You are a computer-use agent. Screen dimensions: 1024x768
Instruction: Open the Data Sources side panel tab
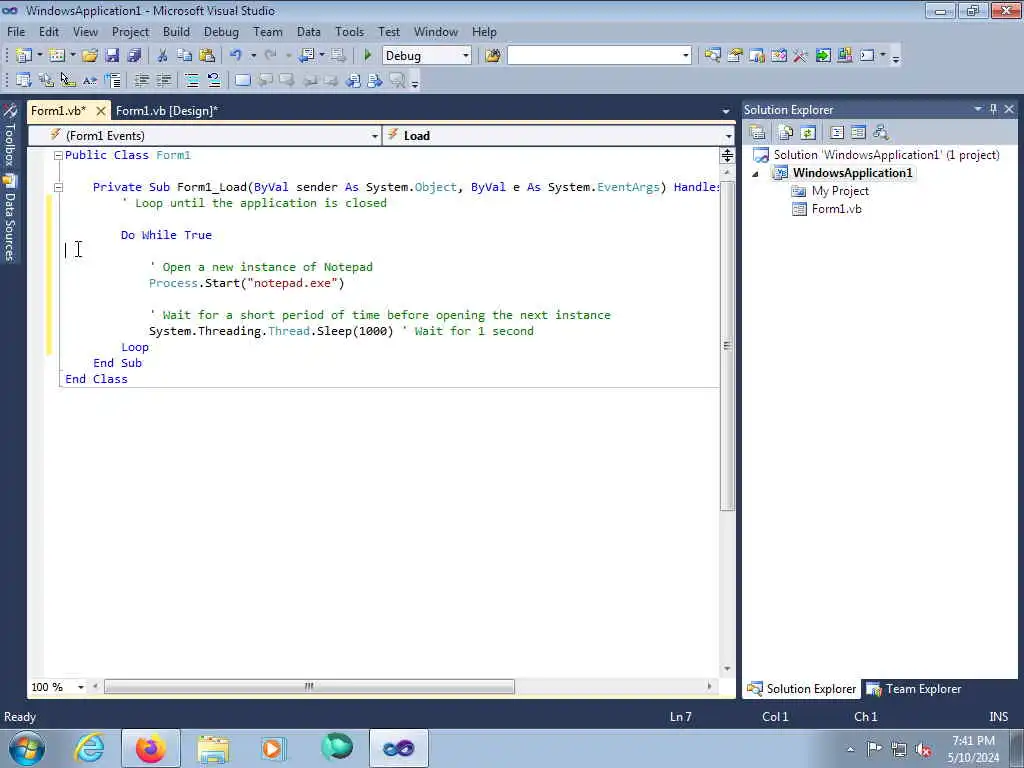[x=9, y=219]
